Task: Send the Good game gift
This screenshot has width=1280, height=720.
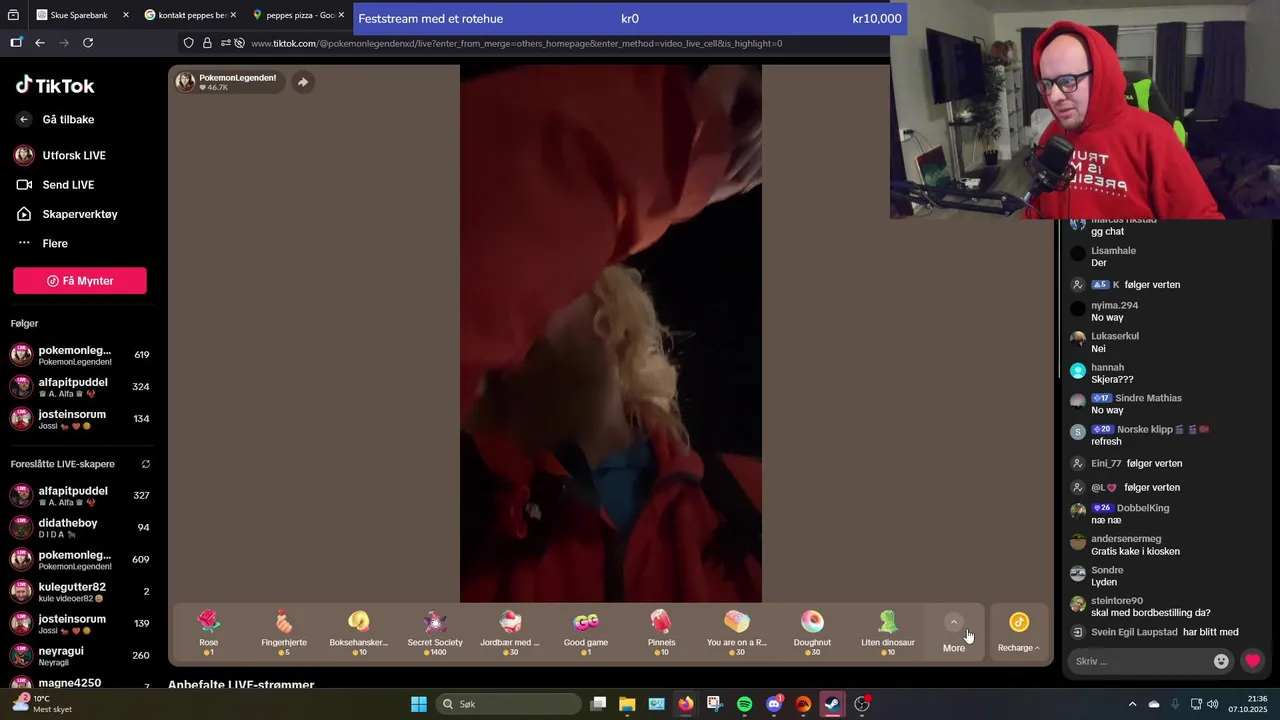Action: click(586, 632)
